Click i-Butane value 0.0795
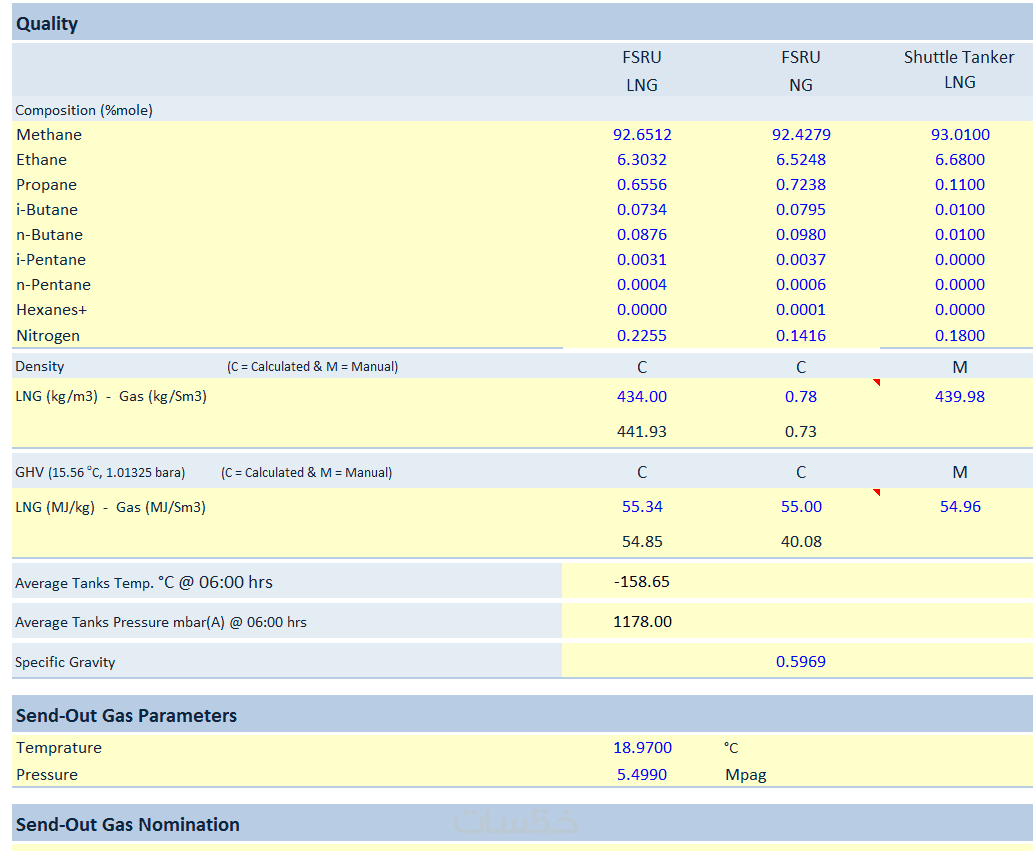1033x851 pixels. click(800, 209)
